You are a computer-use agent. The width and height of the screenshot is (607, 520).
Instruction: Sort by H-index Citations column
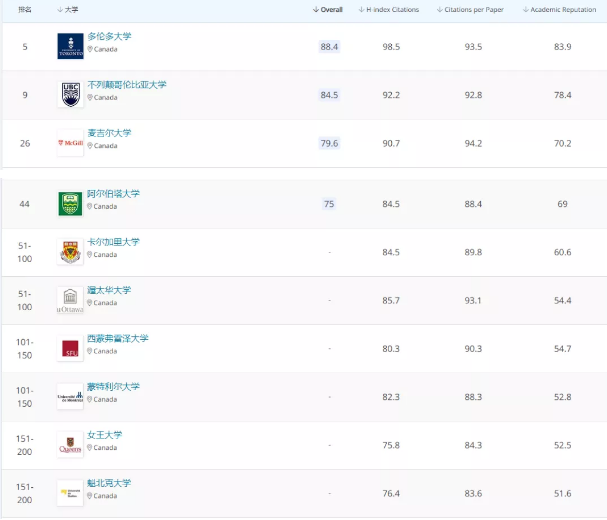point(389,10)
